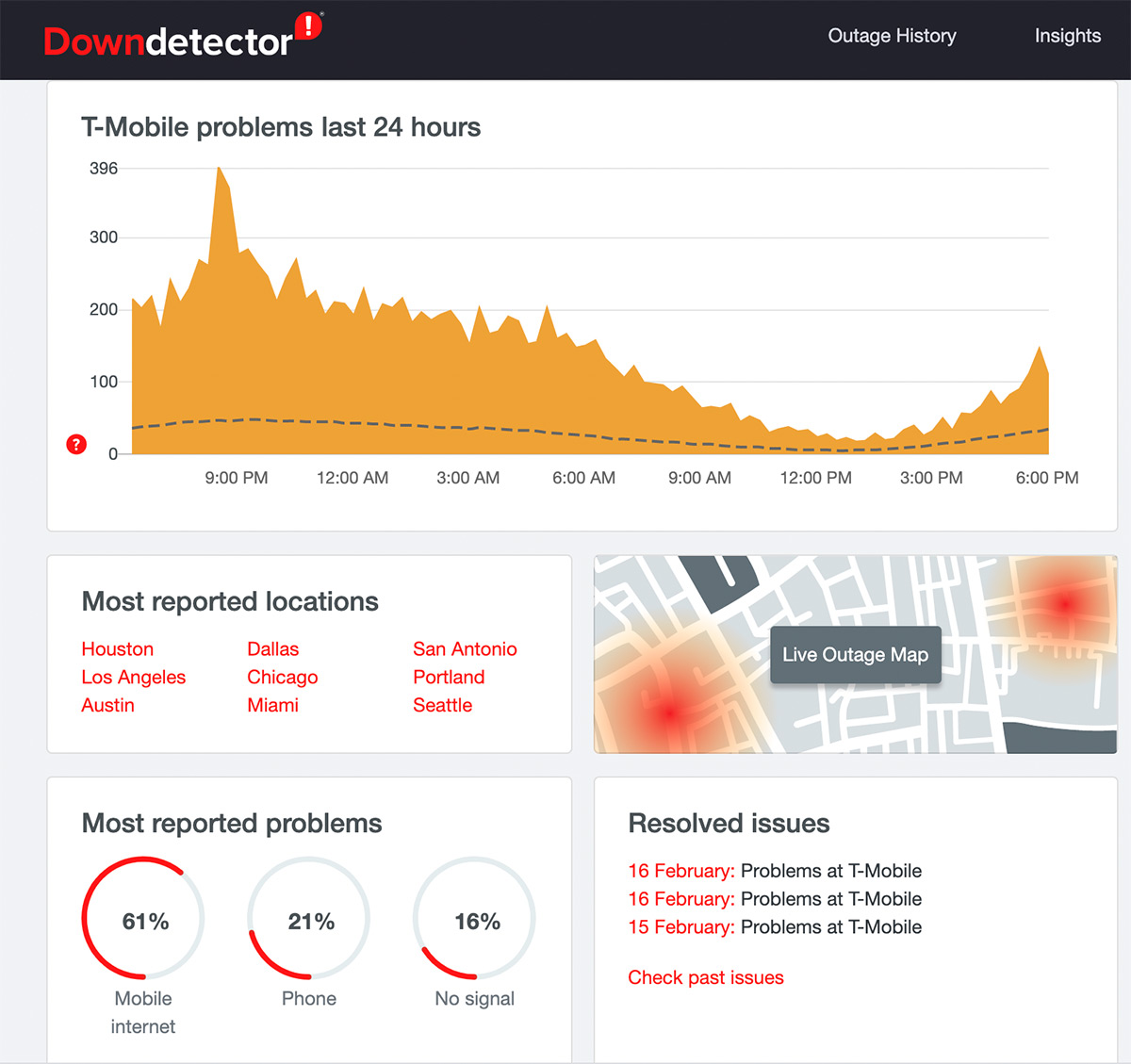The image size is (1131, 1064).
Task: Click the 12:00 AM axis label
Action: pyautogui.click(x=352, y=478)
